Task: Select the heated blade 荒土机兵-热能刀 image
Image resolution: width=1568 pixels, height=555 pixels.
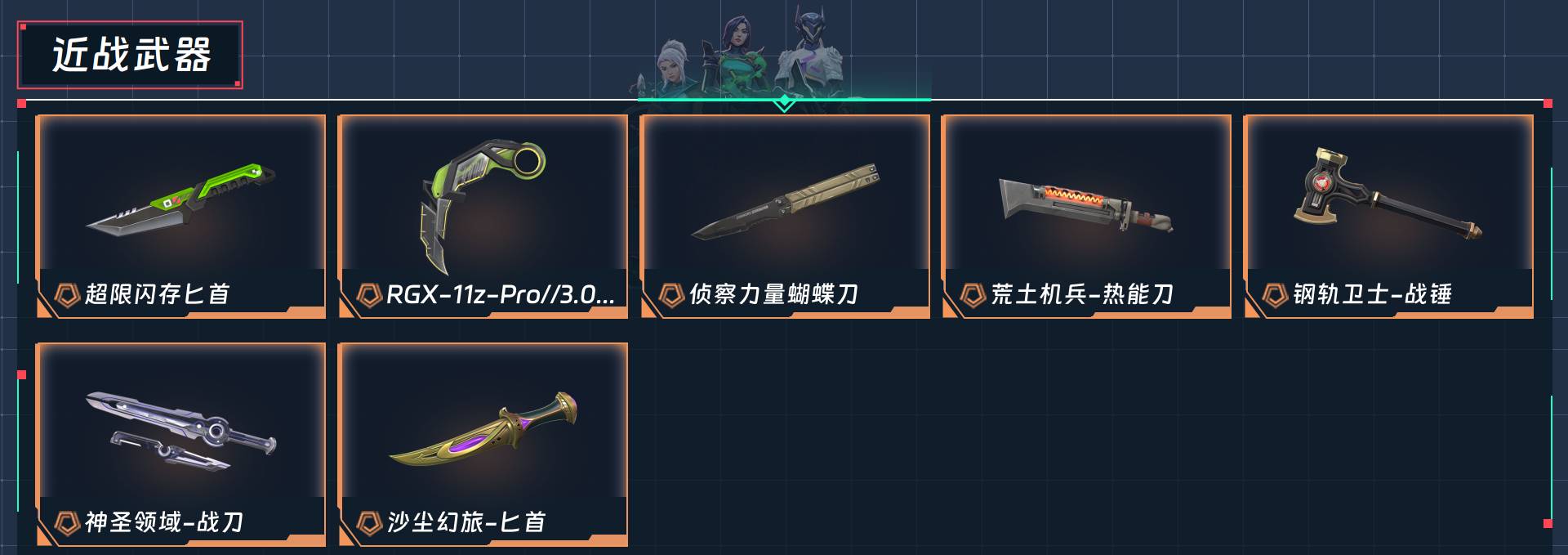Action: [x=1086, y=204]
